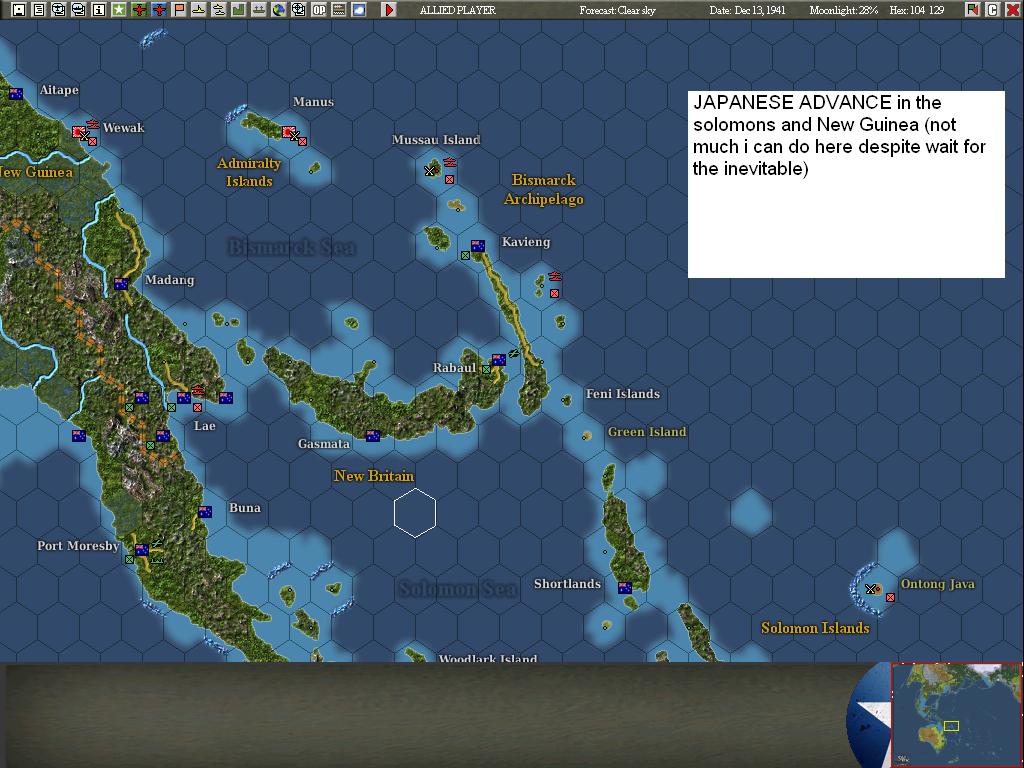Screen dimensions: 1024x768
Task: Click the 'Admiralty Islands' map label
Action: tap(249, 172)
